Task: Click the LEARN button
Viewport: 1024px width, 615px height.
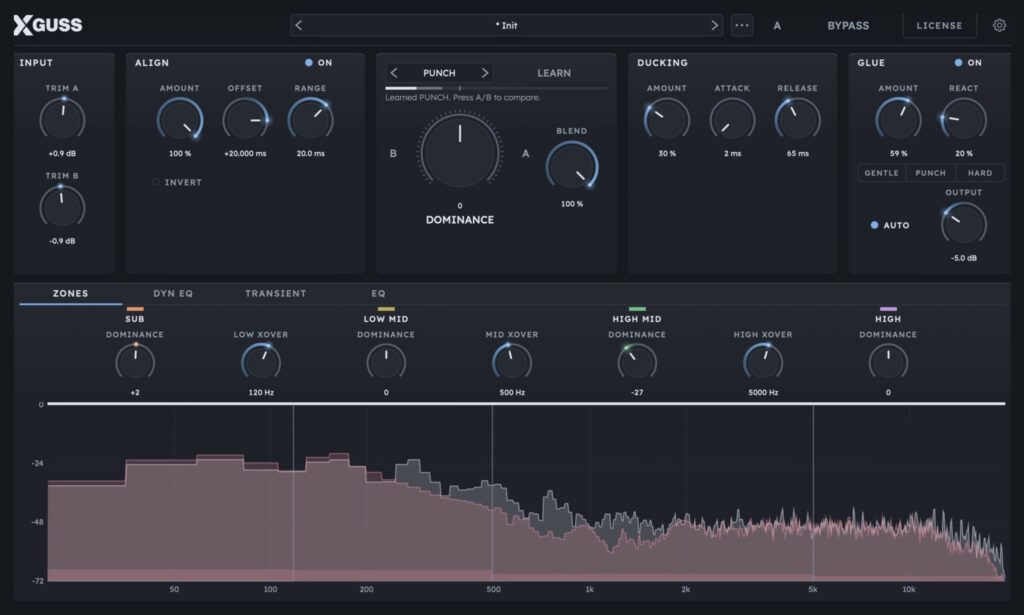Action: pyautogui.click(x=554, y=73)
